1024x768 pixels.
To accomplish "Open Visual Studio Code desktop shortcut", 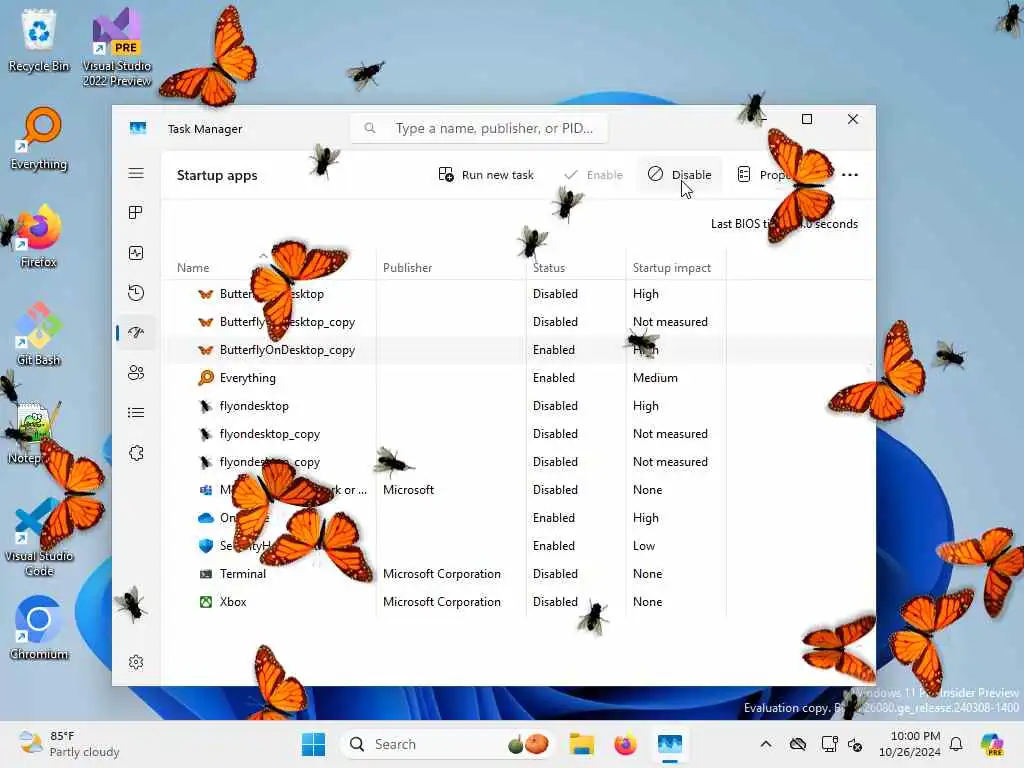I will [x=39, y=537].
